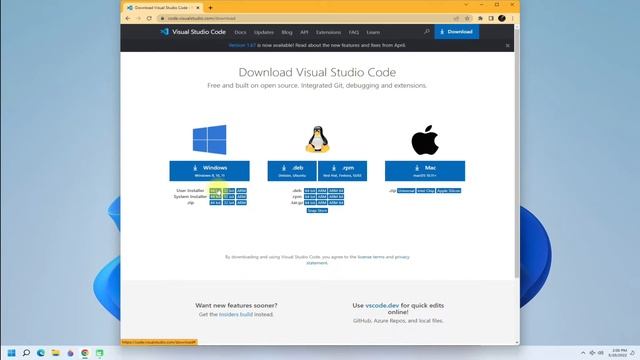This screenshot has height=360, width=640.
Task: Select Linux .deb ARM 64
Action: tap(336, 191)
